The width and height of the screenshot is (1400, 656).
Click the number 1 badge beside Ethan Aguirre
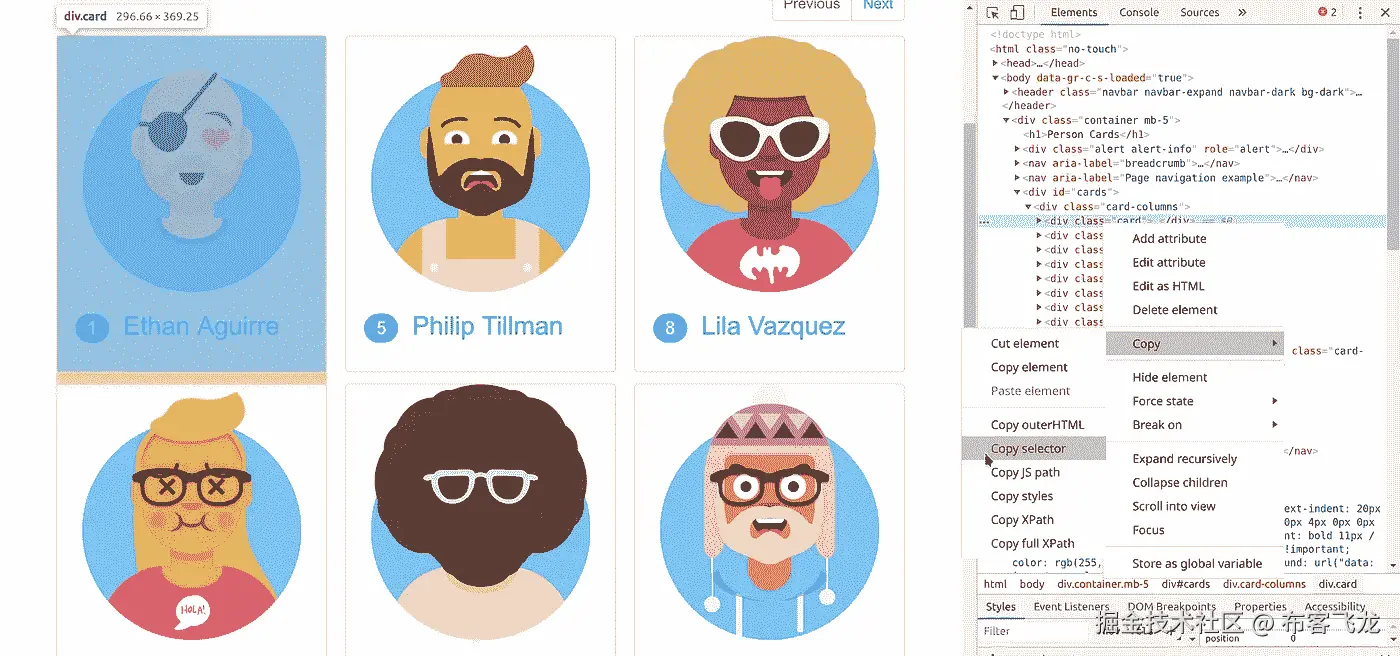pyautogui.click(x=92, y=328)
